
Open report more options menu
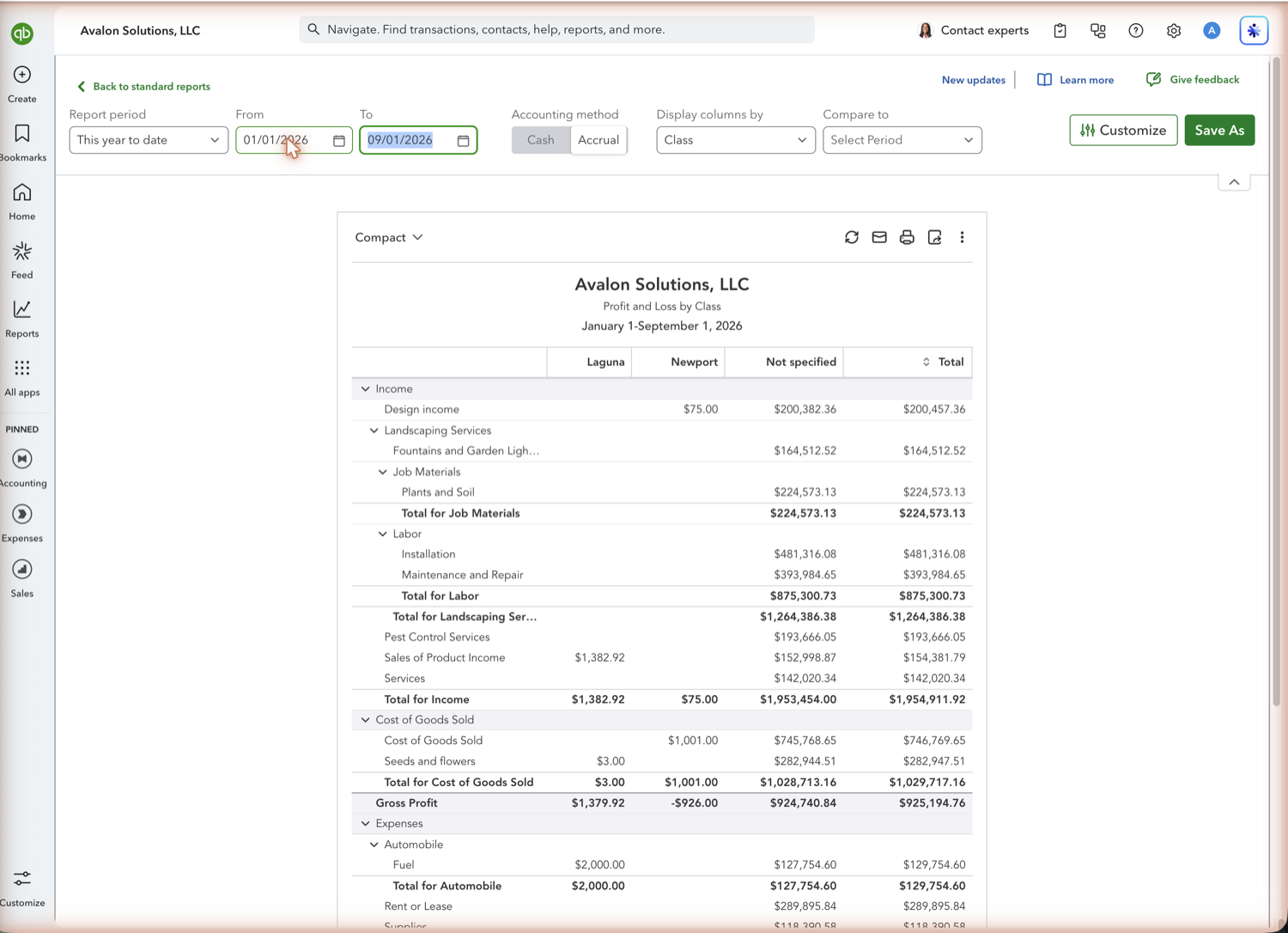pyautogui.click(x=962, y=237)
